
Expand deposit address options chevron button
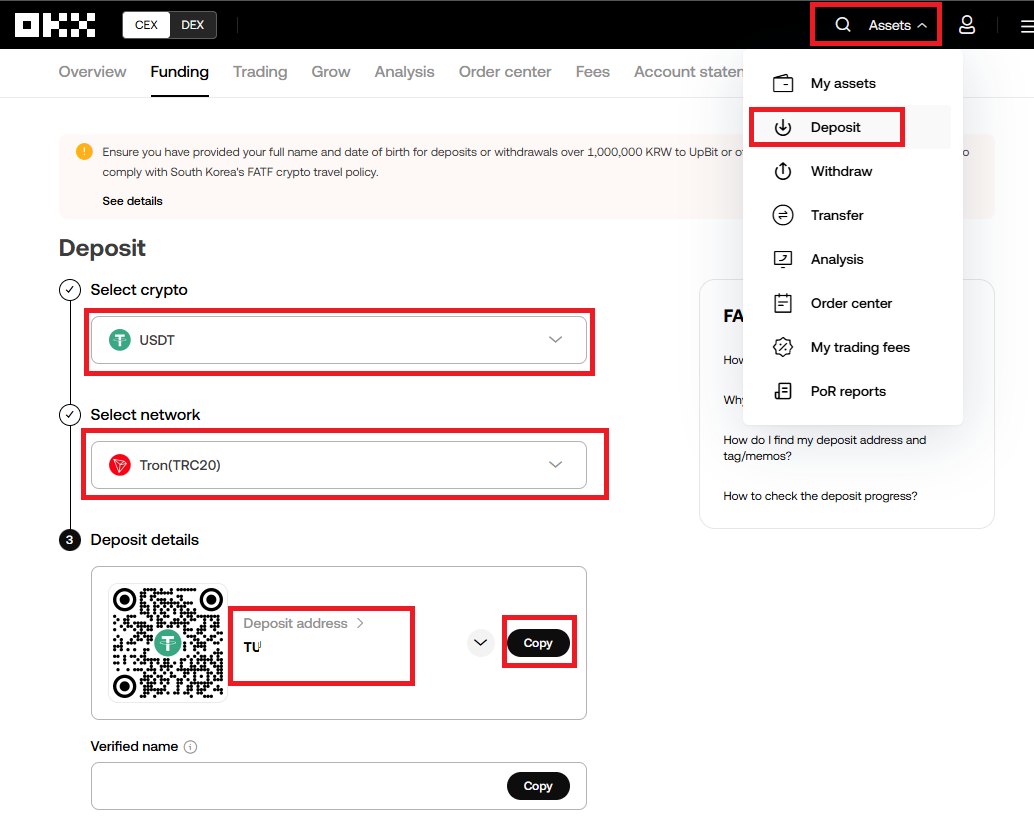(x=481, y=643)
